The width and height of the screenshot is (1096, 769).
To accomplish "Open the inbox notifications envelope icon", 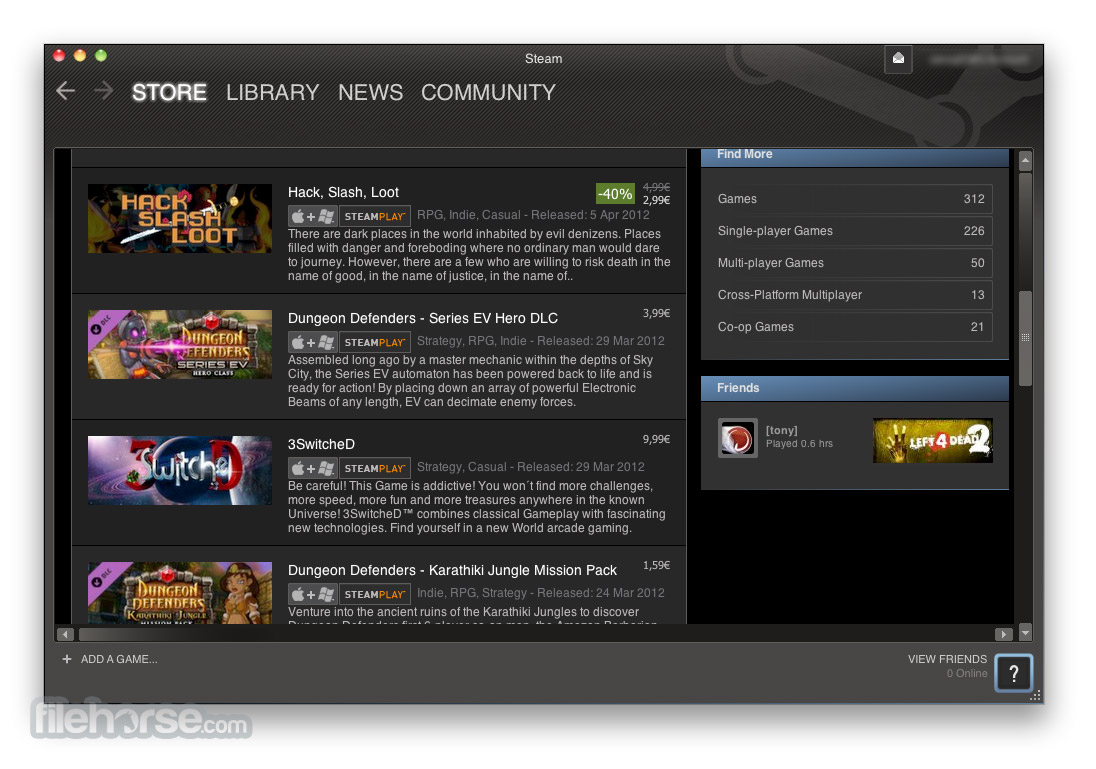I will [898, 59].
